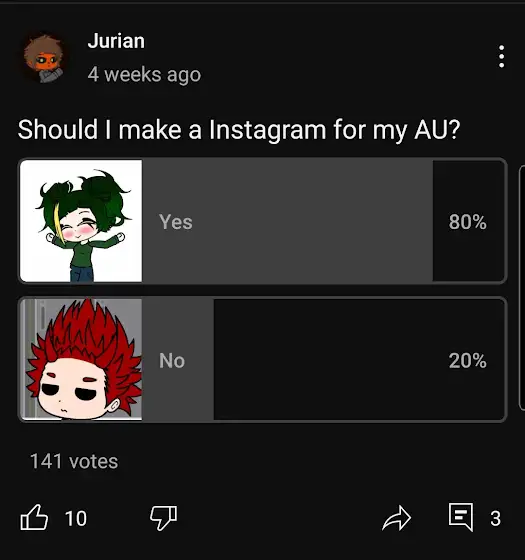Dislike the post with thumbs down icon
This screenshot has width=525, height=560.
point(164,518)
